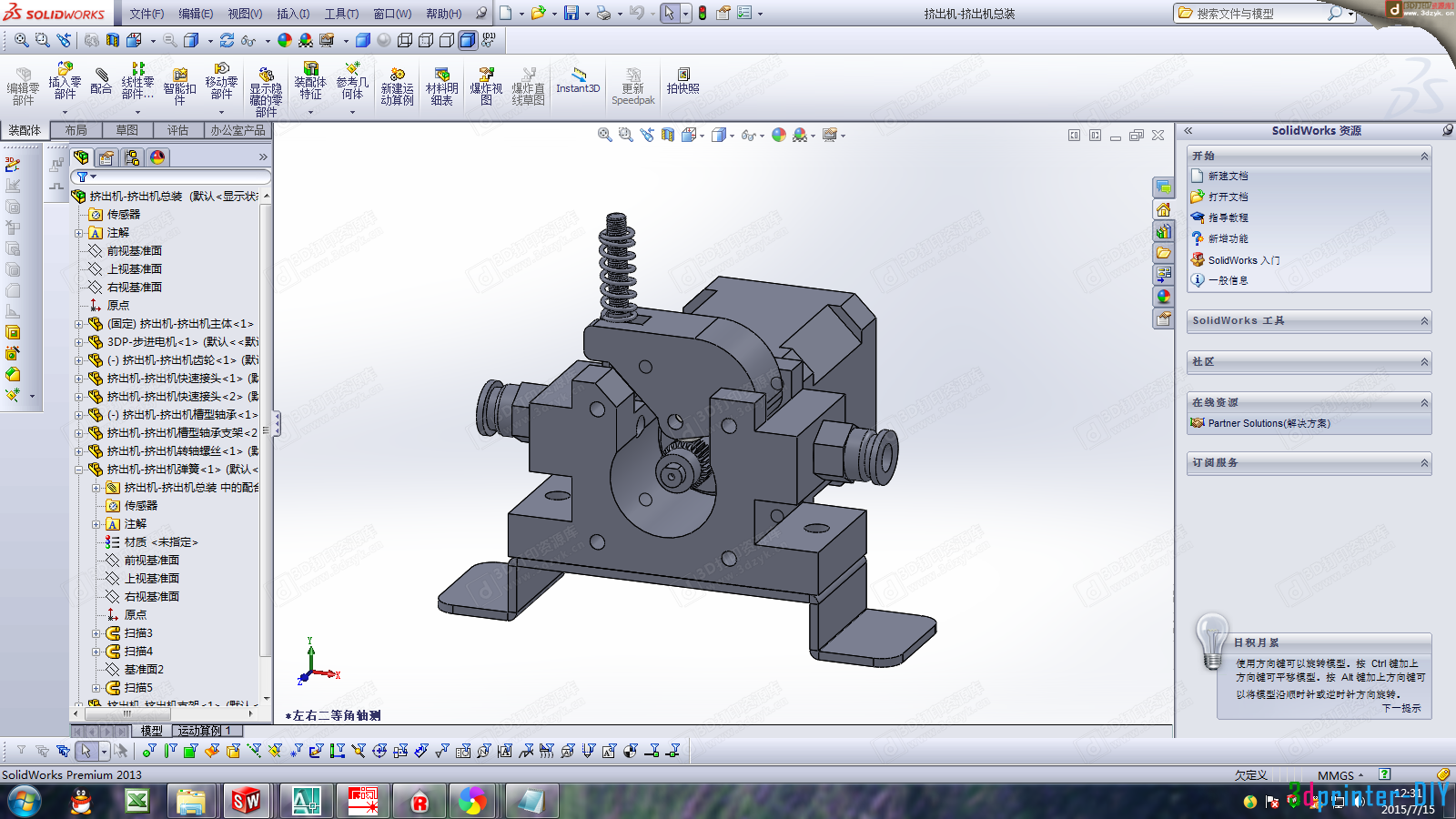Screen dimensions: 1456x819
Task: Open the DisplayManager tab icon
Action: [157, 157]
